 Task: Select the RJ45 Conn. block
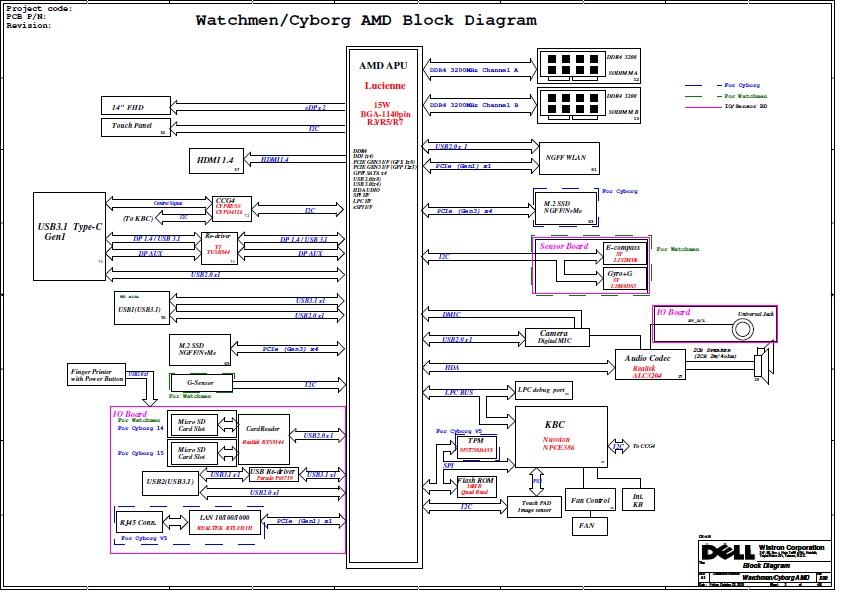pyautogui.click(x=139, y=522)
